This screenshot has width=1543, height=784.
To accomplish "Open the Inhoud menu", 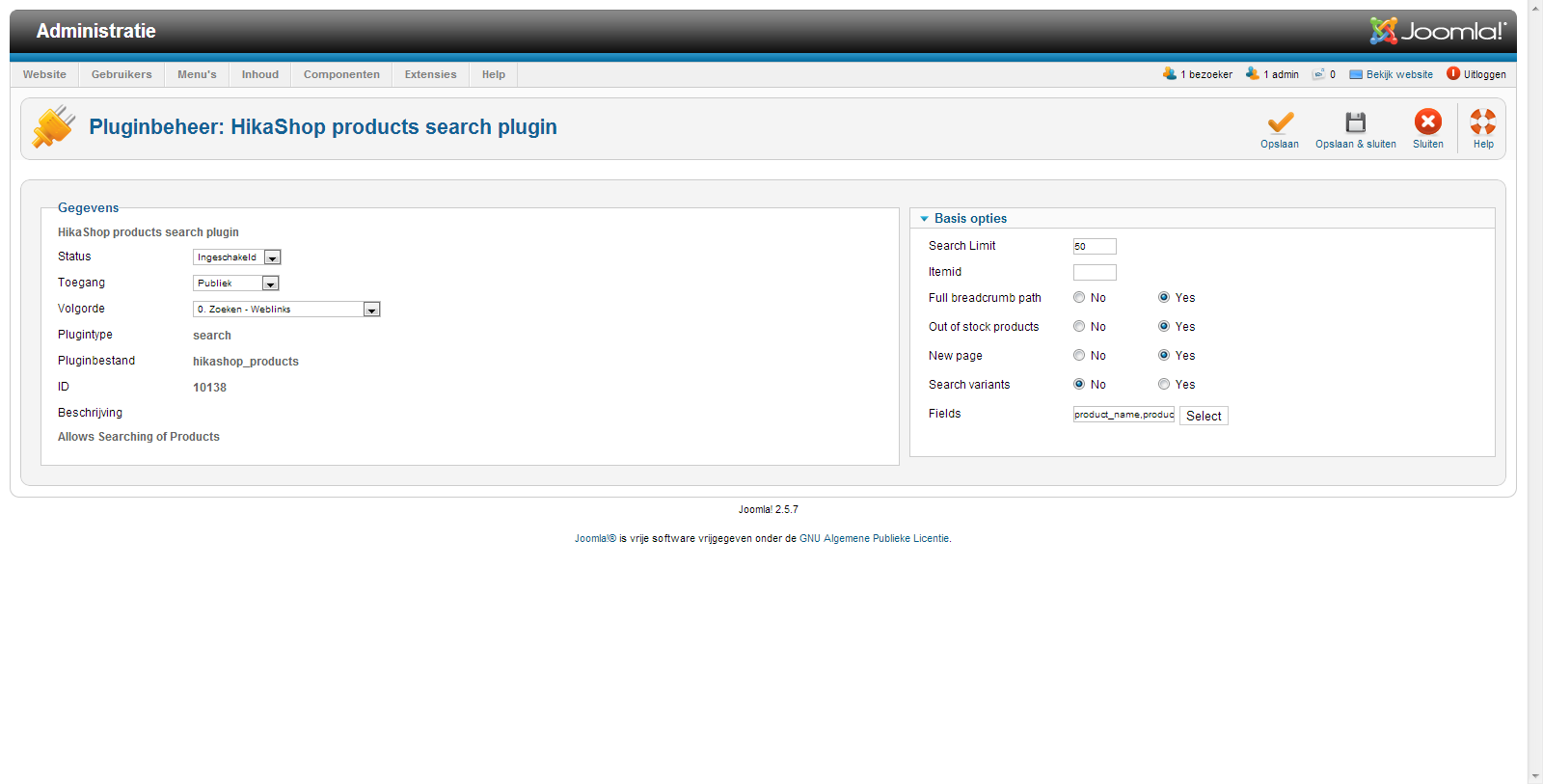I will 260,74.
